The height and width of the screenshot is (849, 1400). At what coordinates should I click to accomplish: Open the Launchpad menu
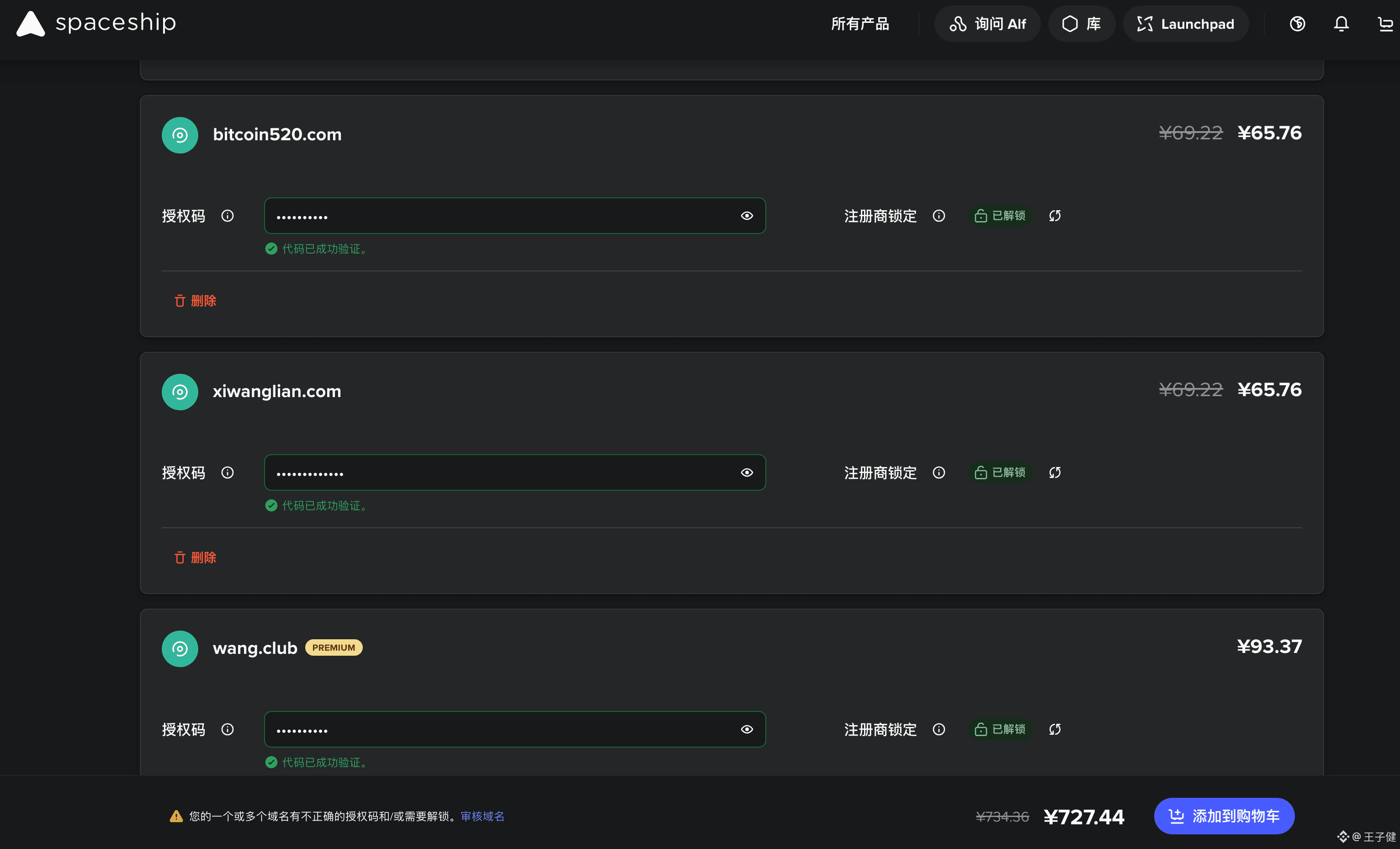(1186, 24)
